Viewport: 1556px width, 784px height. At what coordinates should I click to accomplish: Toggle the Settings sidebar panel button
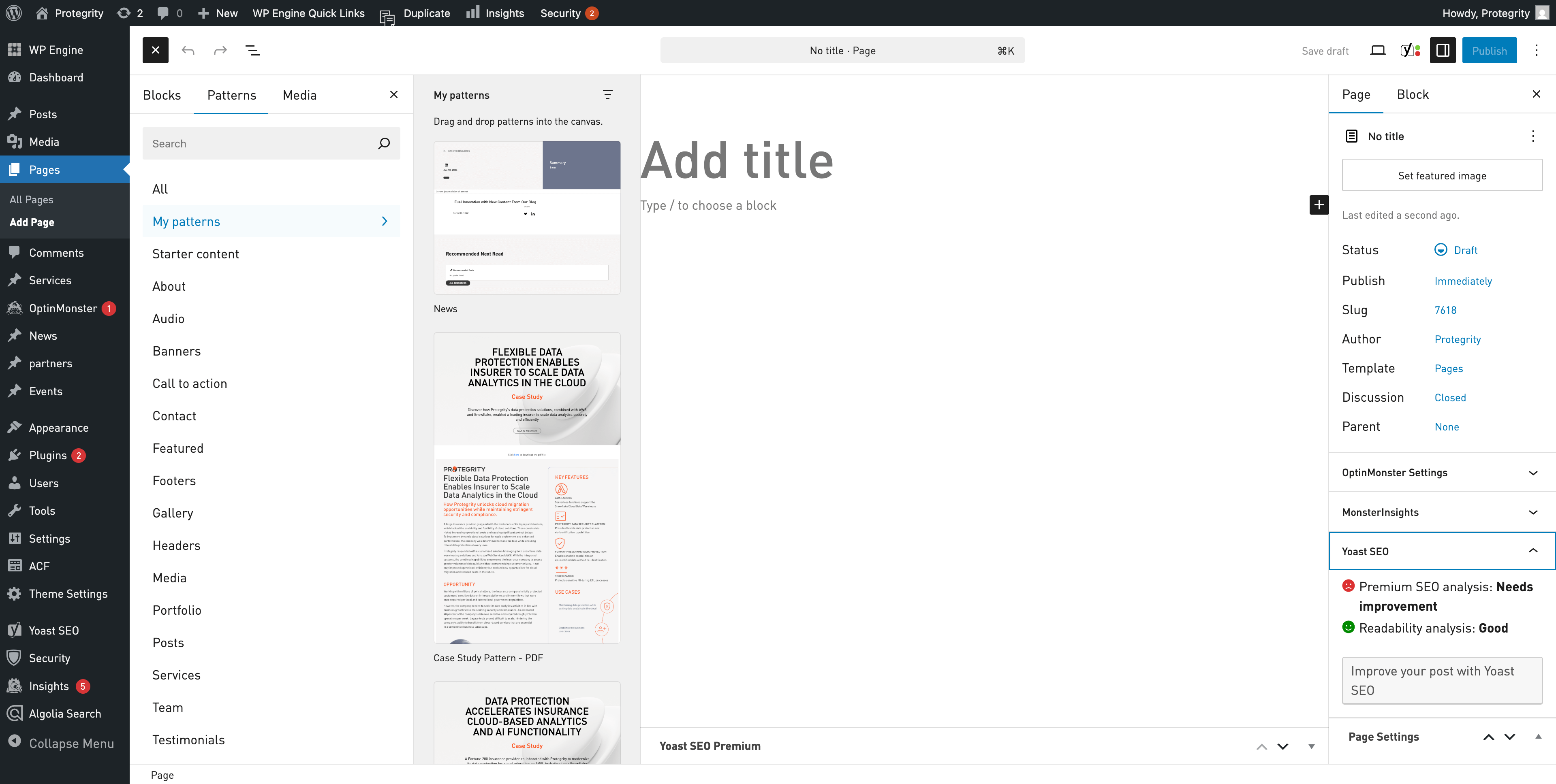pyautogui.click(x=1443, y=51)
